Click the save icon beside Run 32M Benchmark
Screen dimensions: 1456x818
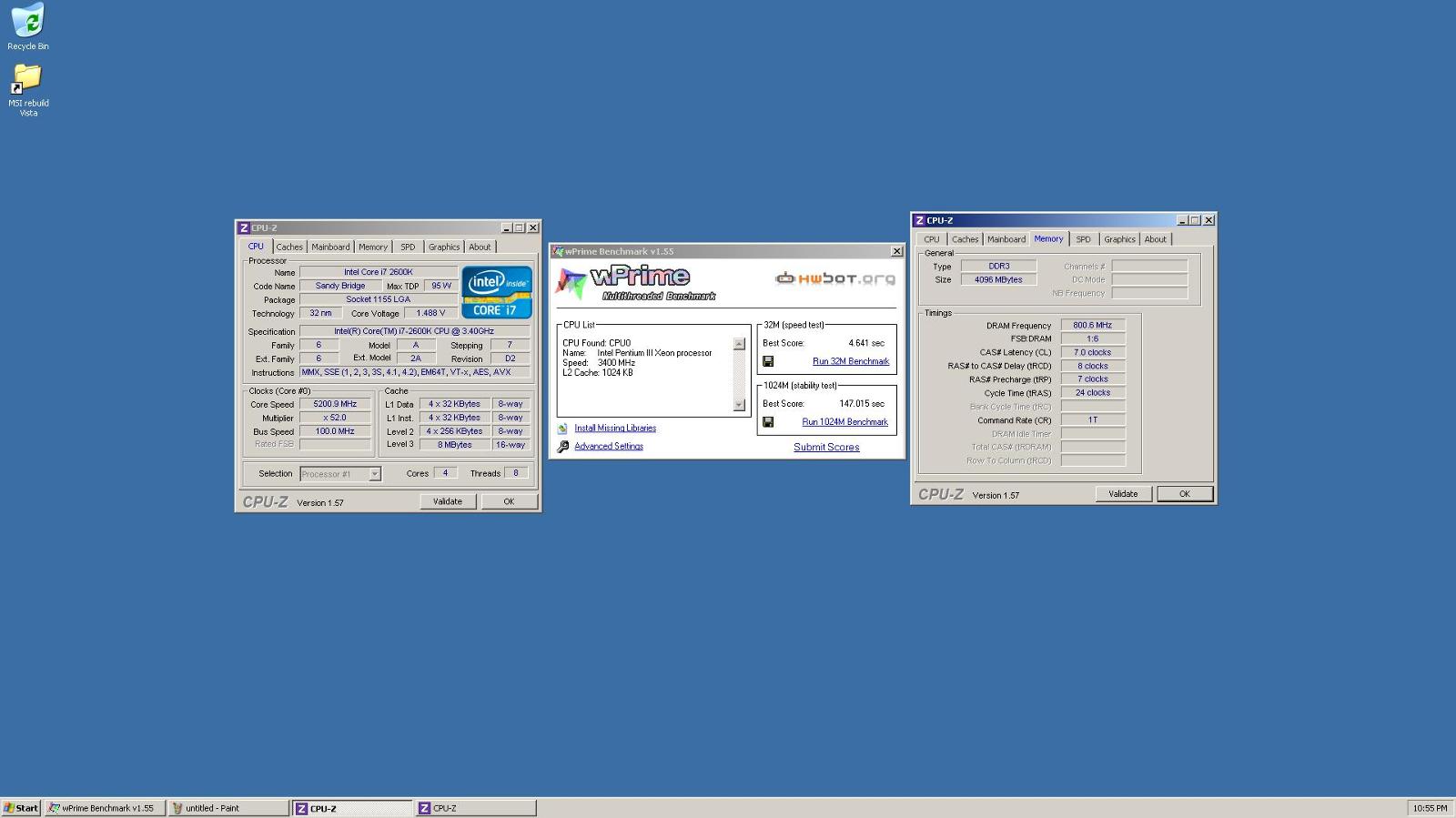coord(768,361)
